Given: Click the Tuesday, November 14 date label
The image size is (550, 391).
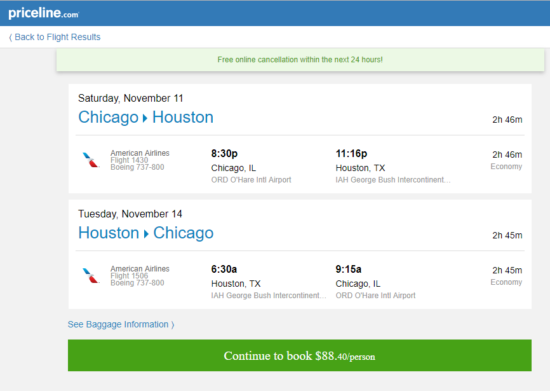Looking at the screenshot, I should 130,214.
